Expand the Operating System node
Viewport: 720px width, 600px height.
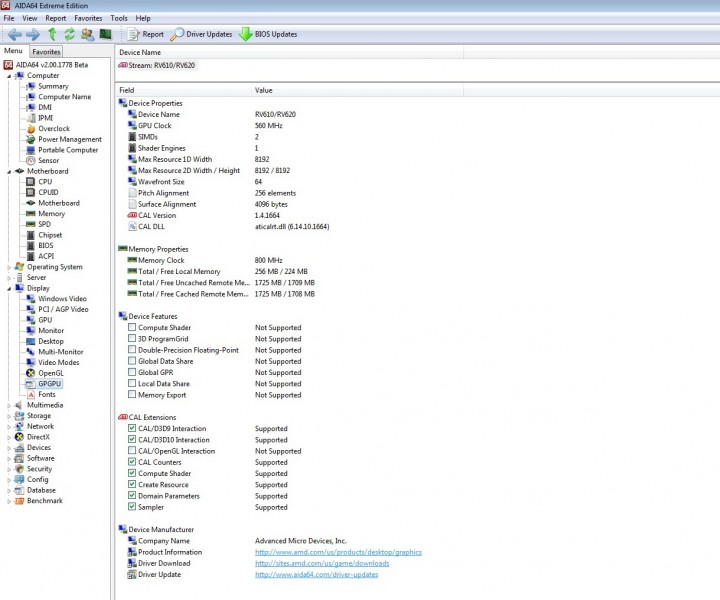tap(9, 267)
